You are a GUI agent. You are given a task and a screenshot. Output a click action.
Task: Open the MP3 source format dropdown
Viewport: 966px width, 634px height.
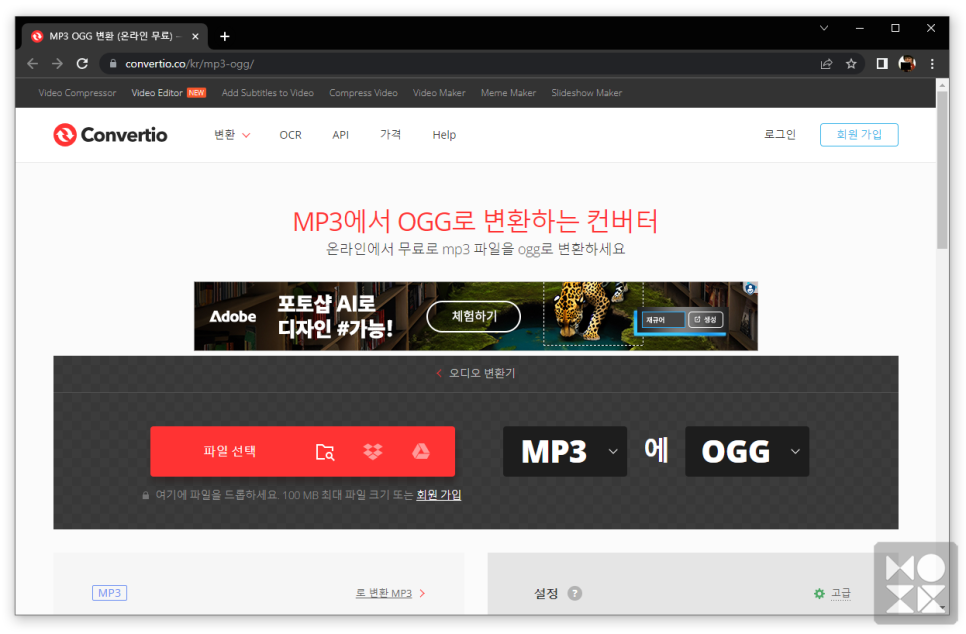(565, 452)
